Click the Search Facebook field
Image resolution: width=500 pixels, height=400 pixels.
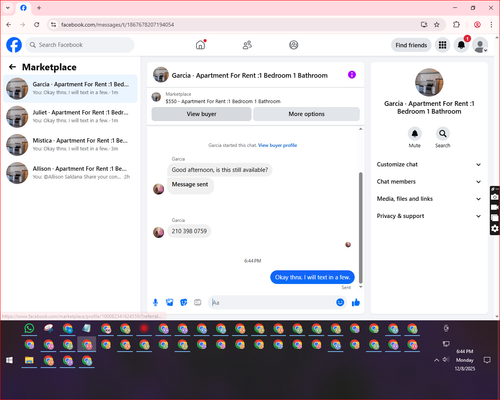tap(80, 45)
